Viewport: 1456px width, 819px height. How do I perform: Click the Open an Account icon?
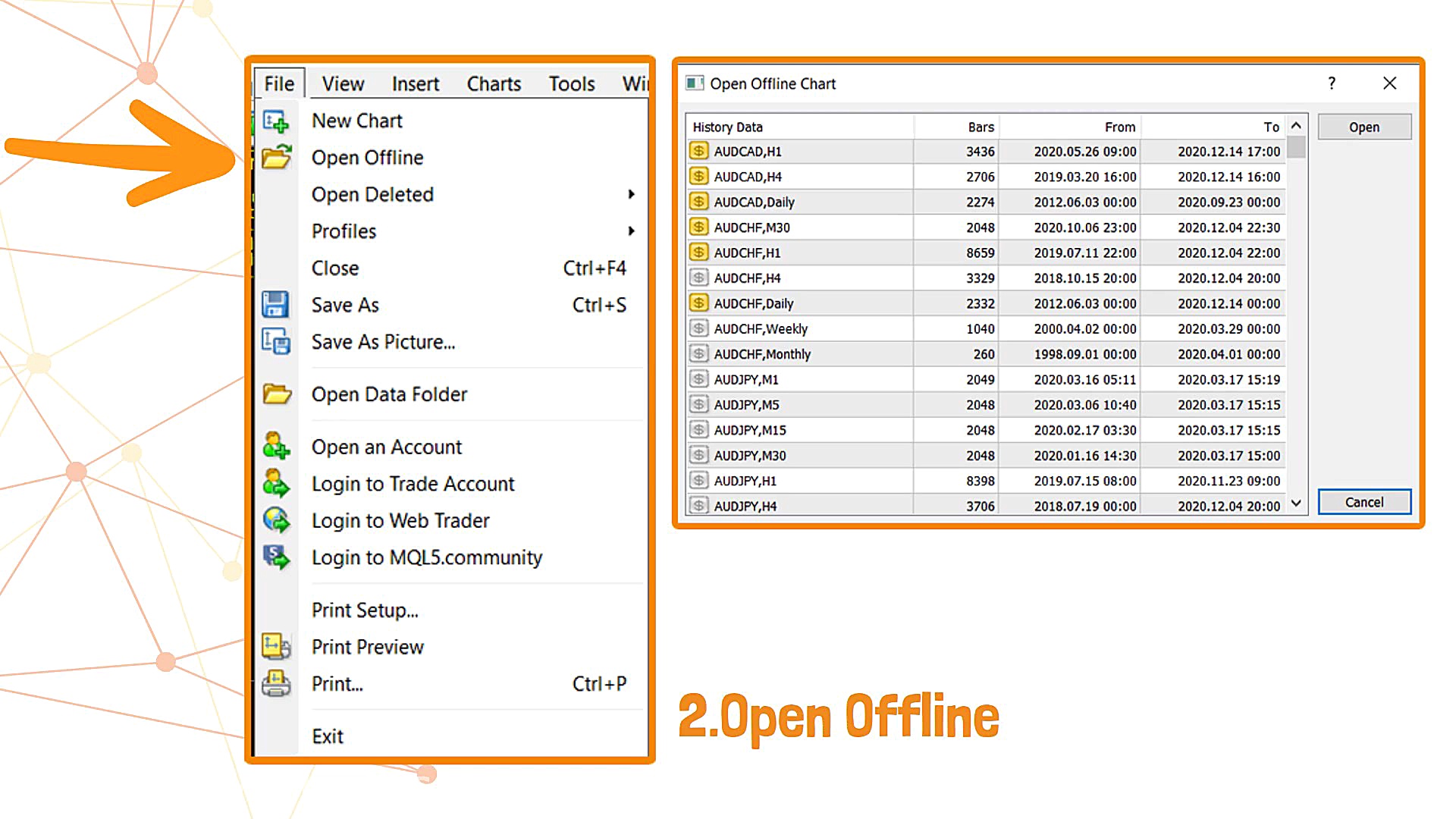pyautogui.click(x=275, y=447)
